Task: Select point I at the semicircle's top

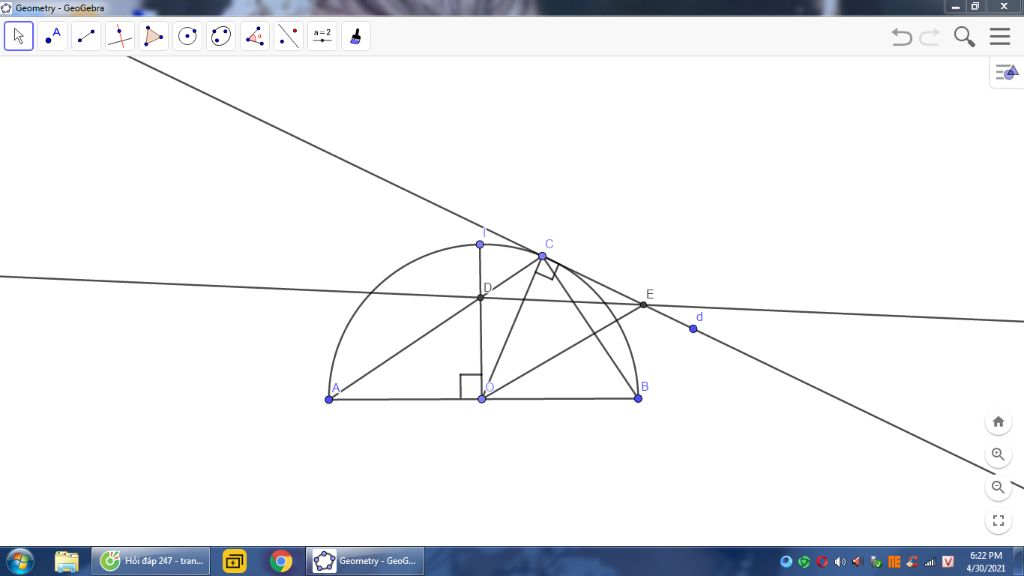Action: [x=480, y=244]
